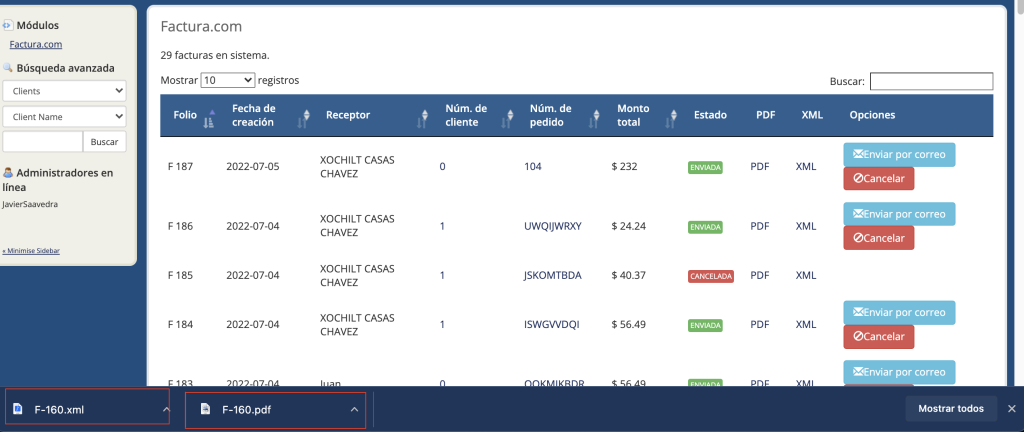This screenshot has height=432, width=1024.
Task: Send invoice F 186 by email
Action: 899,214
